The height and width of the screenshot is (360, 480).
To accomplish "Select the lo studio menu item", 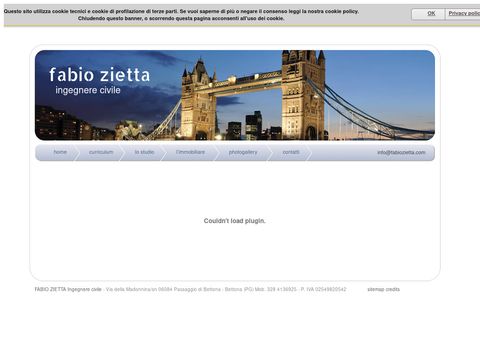I will 144,152.
